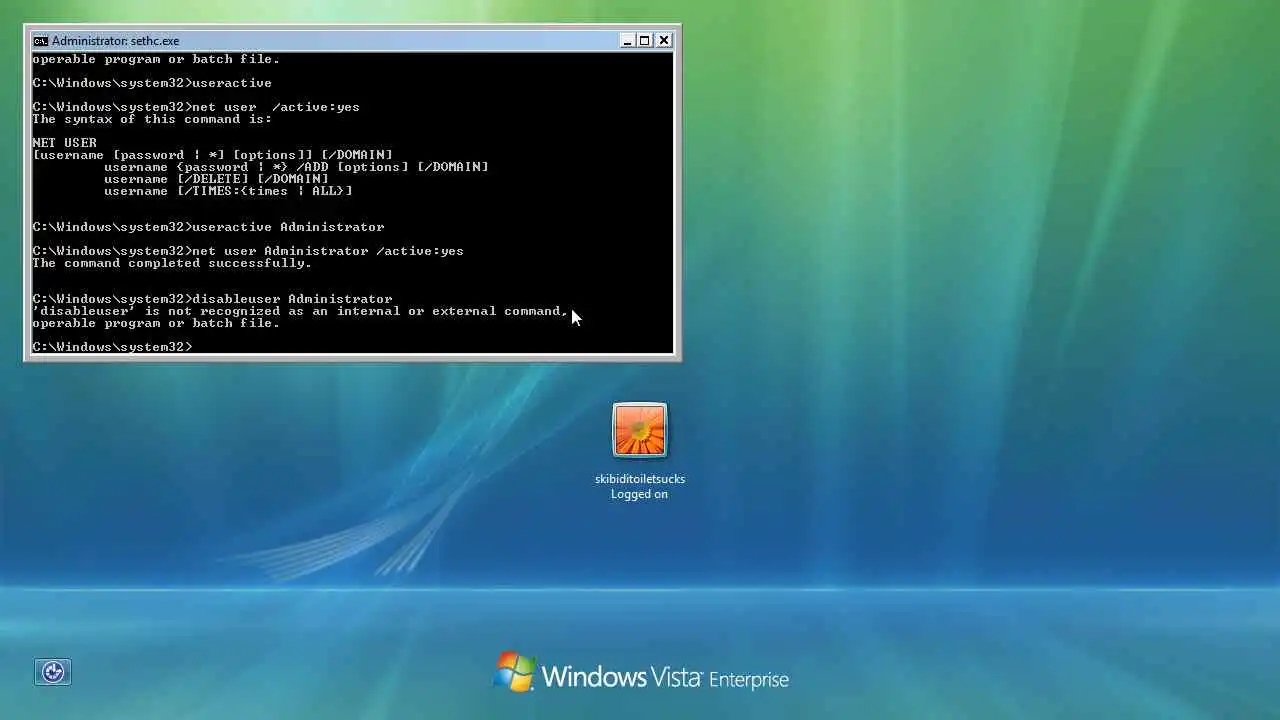Open the Ease of Access button
This screenshot has height=720, width=1280.
(x=53, y=672)
